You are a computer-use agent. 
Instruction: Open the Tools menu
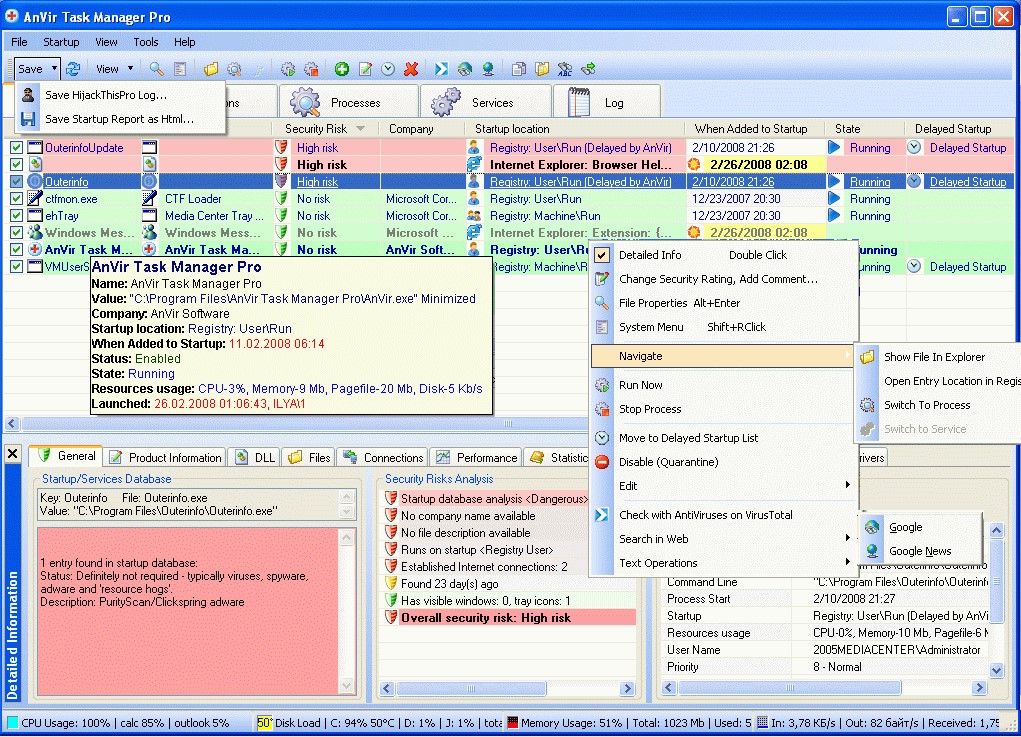coord(146,42)
